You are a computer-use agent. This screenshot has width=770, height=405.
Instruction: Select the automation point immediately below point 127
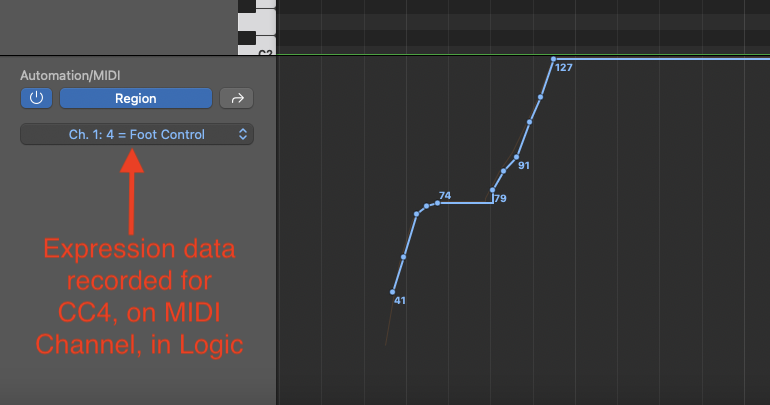(541, 97)
